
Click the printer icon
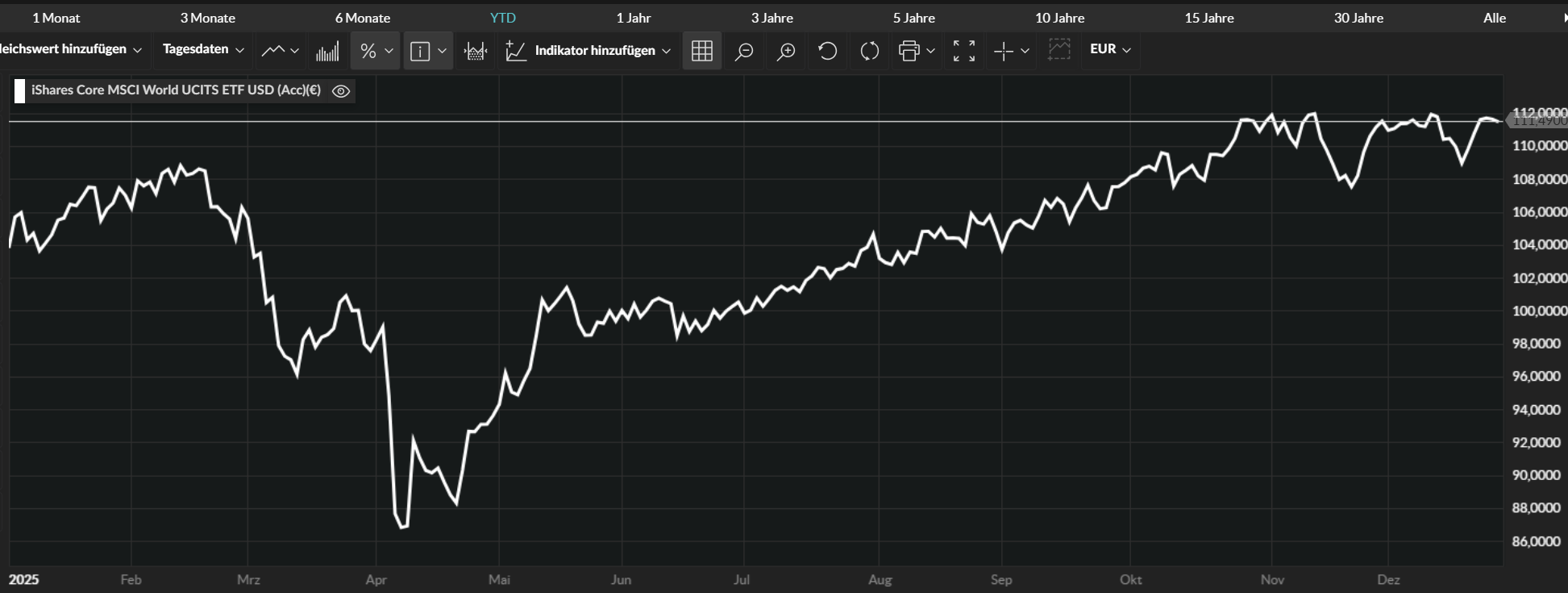click(x=909, y=51)
